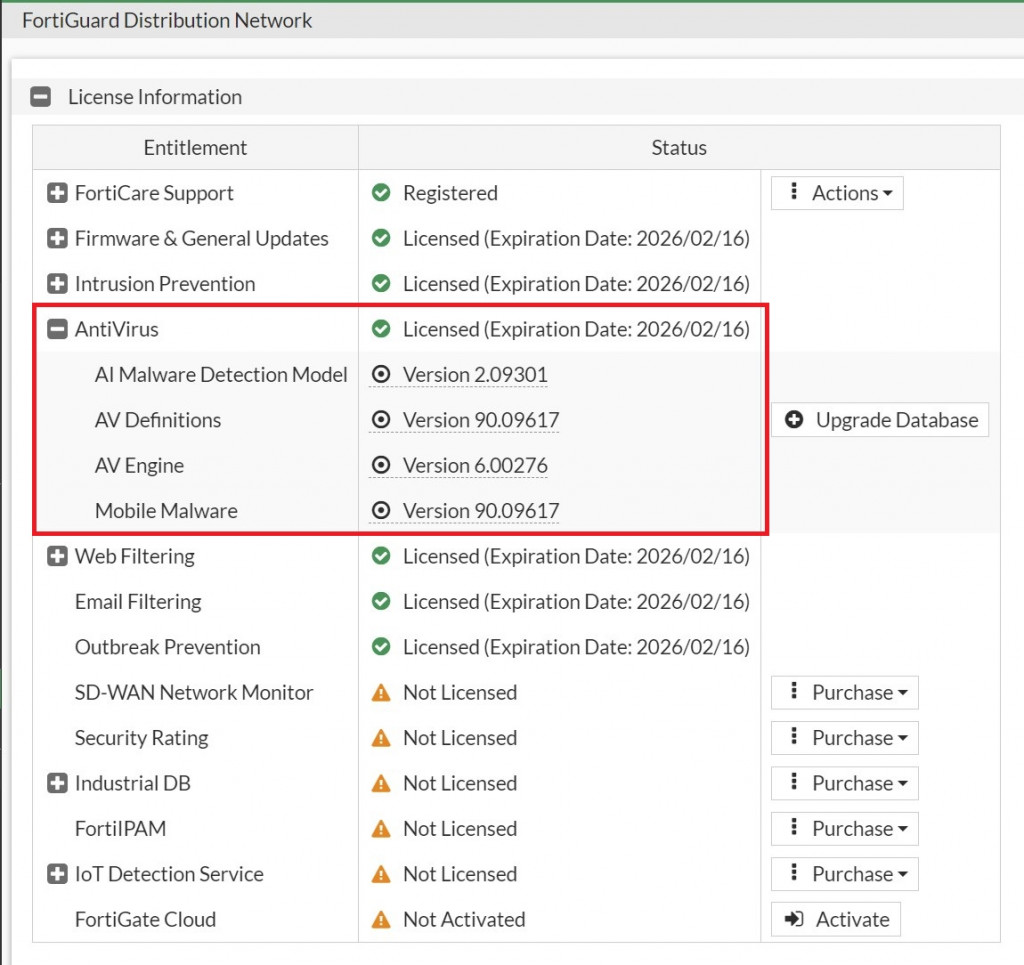Screen dimensions: 1024x965
Task: Click green check icon for Intrusion Prevention
Action: tap(381, 283)
